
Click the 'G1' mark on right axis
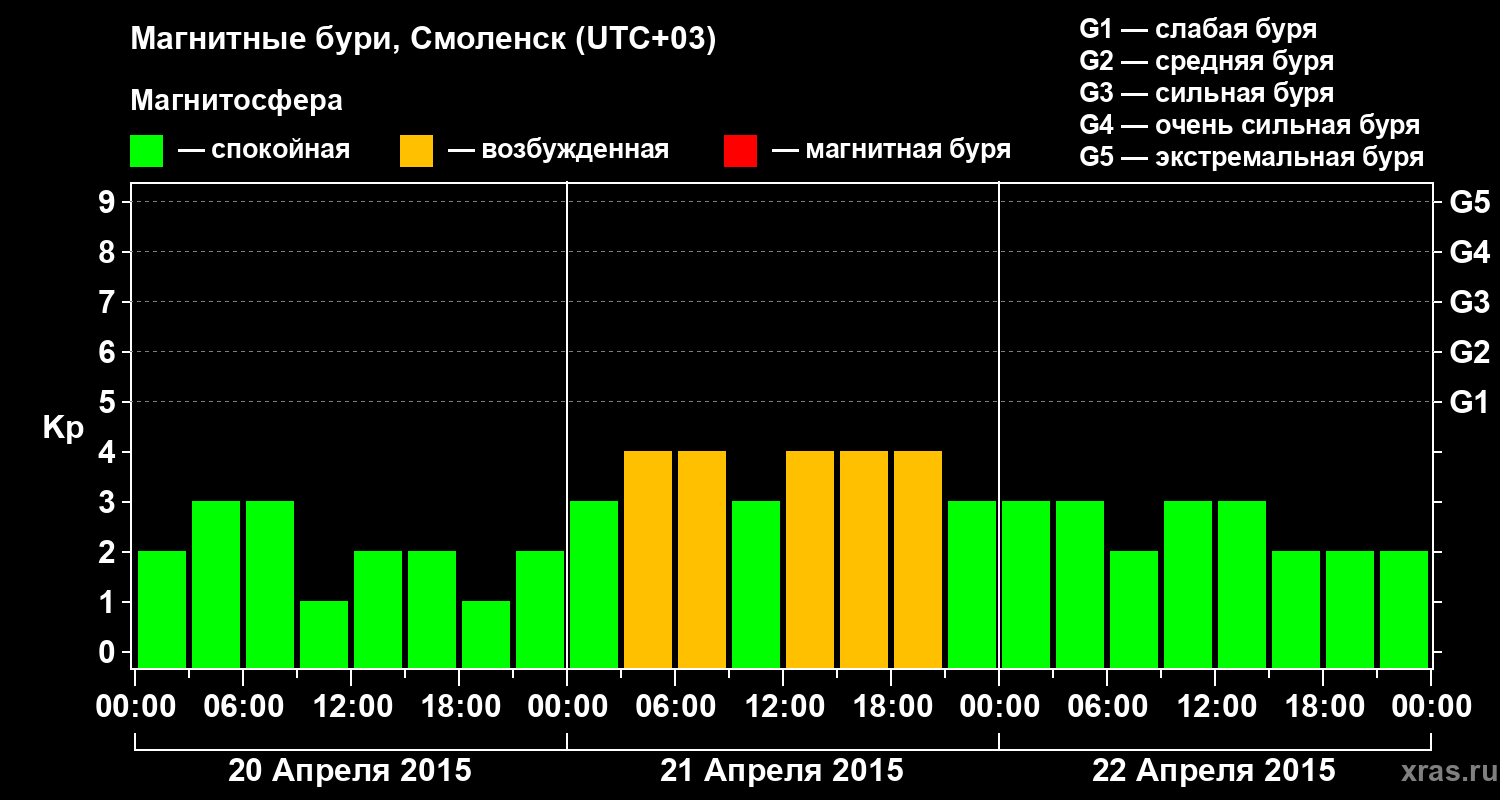[x=1469, y=402]
